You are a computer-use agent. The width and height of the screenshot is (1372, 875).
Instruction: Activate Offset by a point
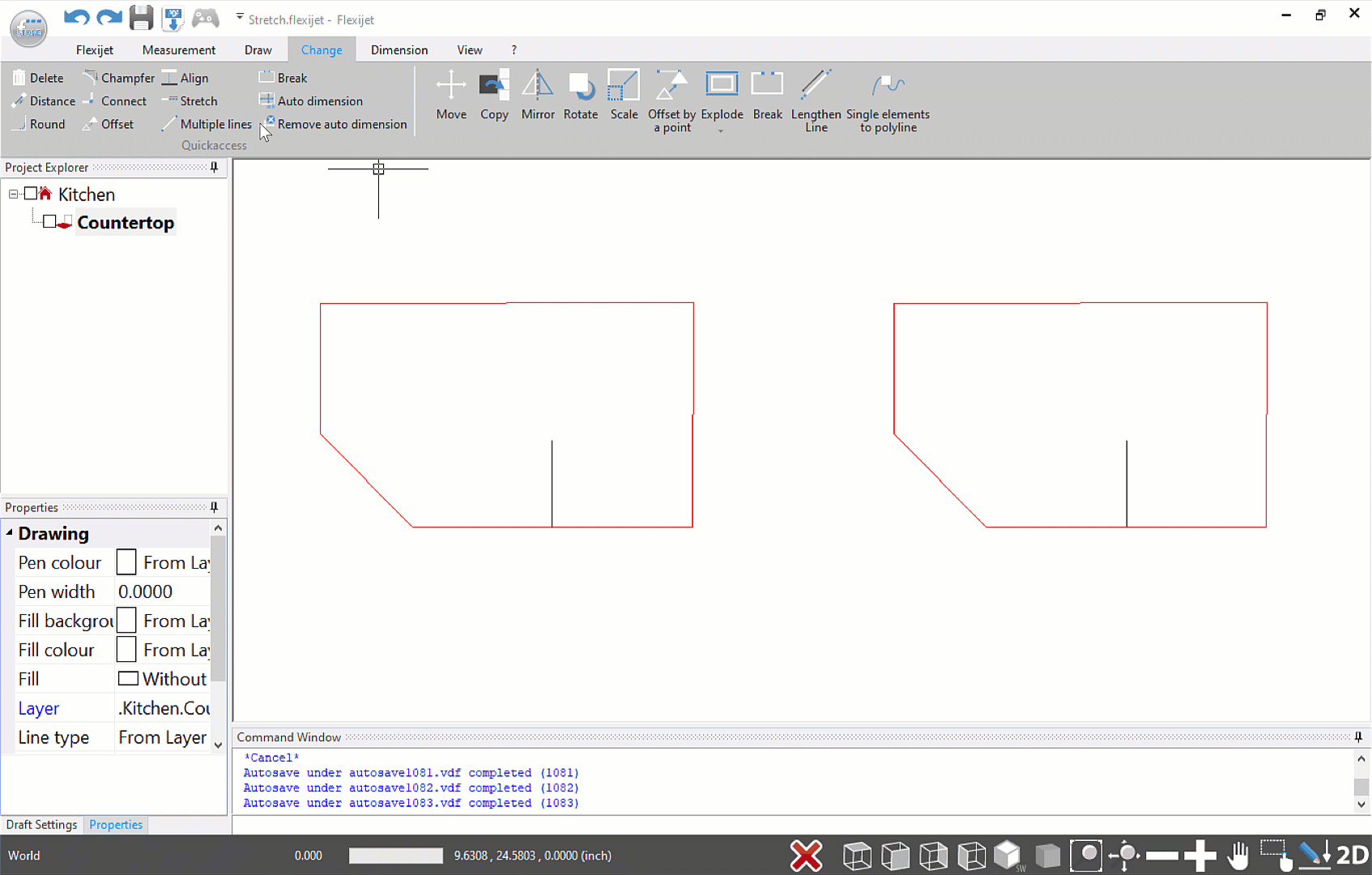(671, 97)
